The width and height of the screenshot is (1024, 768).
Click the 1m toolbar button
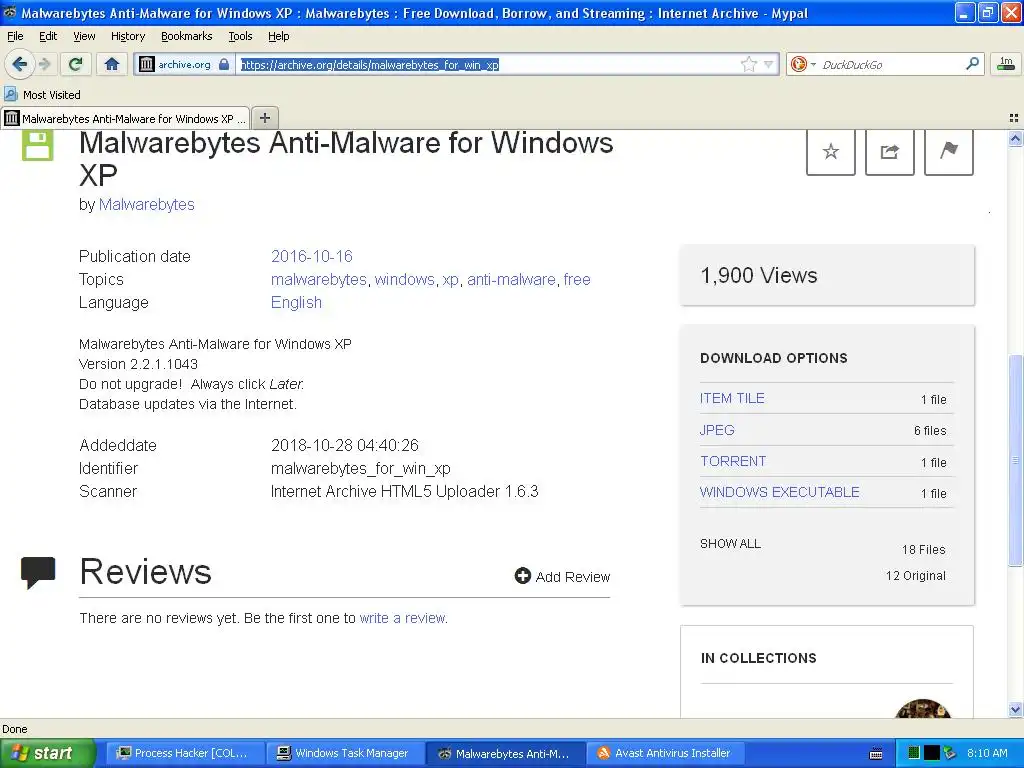pyautogui.click(x=1006, y=64)
